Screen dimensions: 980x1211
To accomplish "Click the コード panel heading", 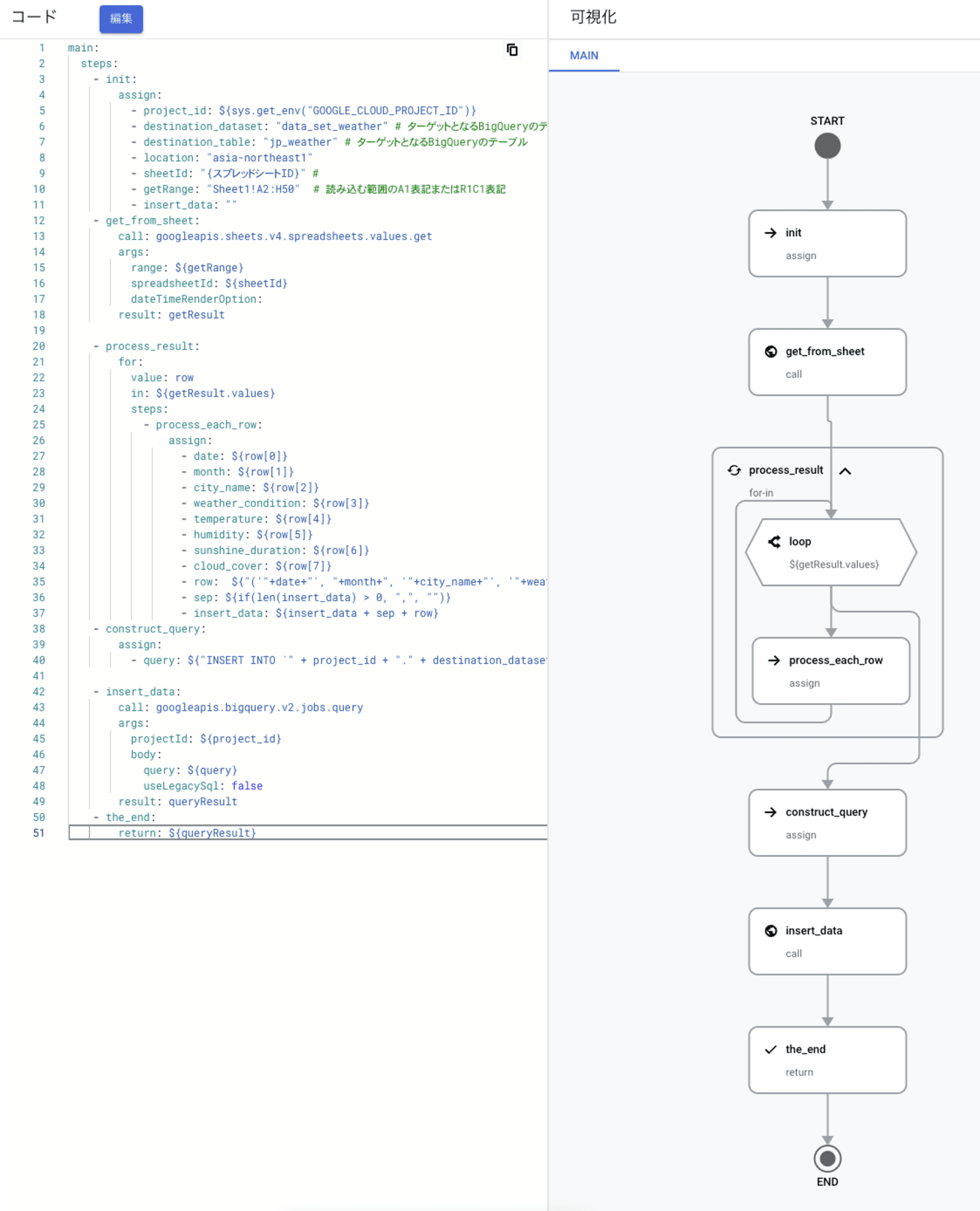I will click(x=34, y=17).
